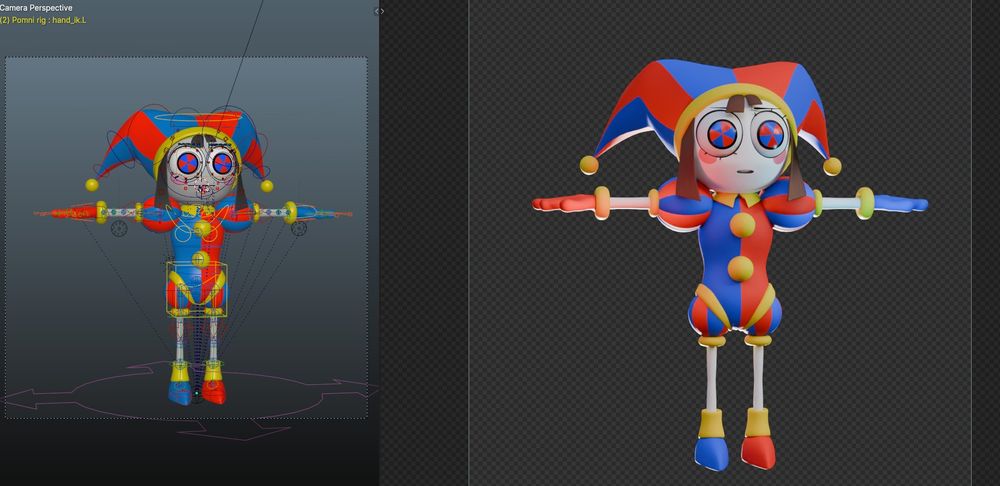Click the '(2) Pomni rig : hand_ik.L' label

(x=43, y=20)
